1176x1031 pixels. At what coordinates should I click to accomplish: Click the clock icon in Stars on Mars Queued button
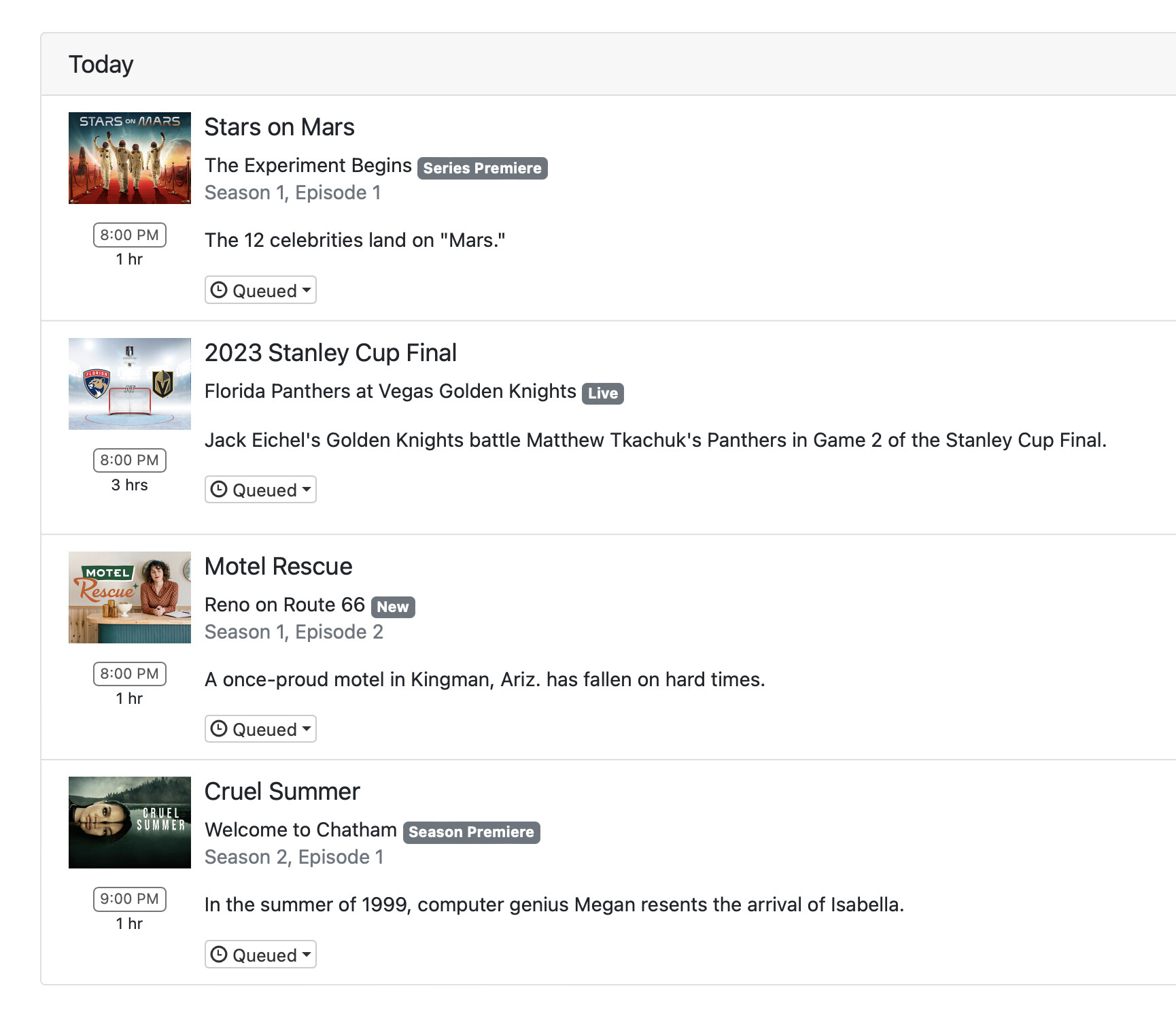pyautogui.click(x=219, y=290)
